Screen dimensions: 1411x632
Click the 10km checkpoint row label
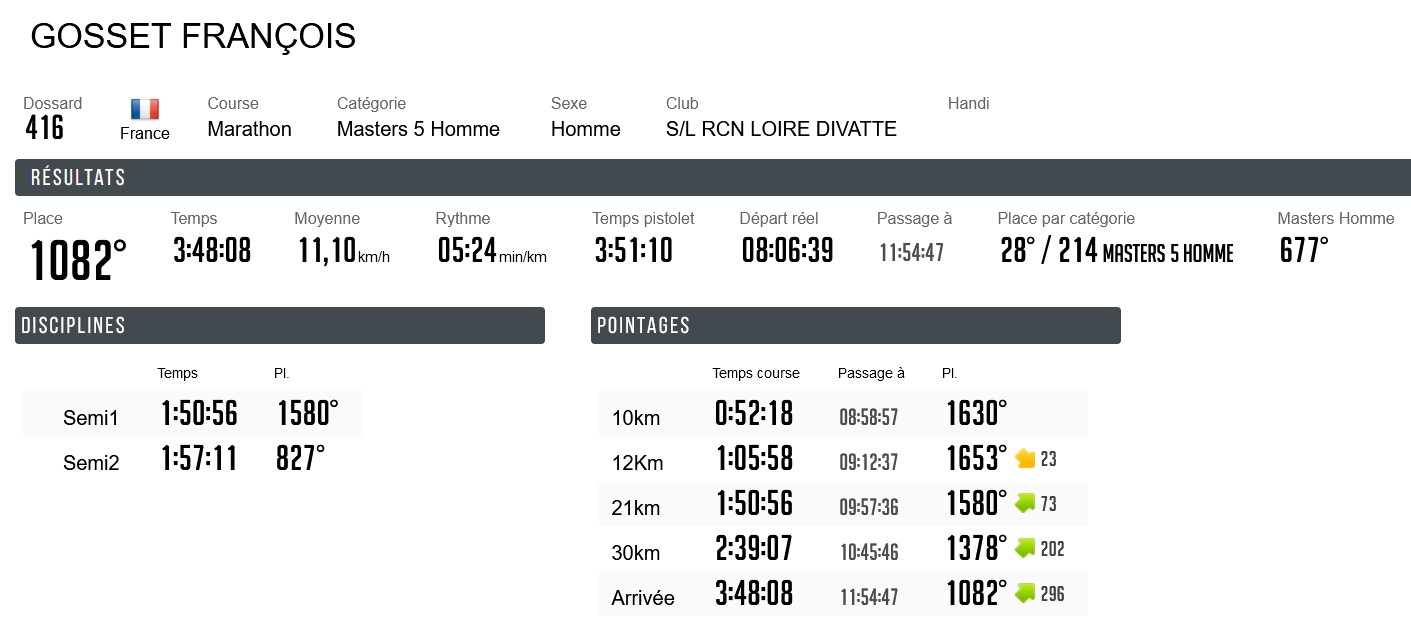click(637, 418)
